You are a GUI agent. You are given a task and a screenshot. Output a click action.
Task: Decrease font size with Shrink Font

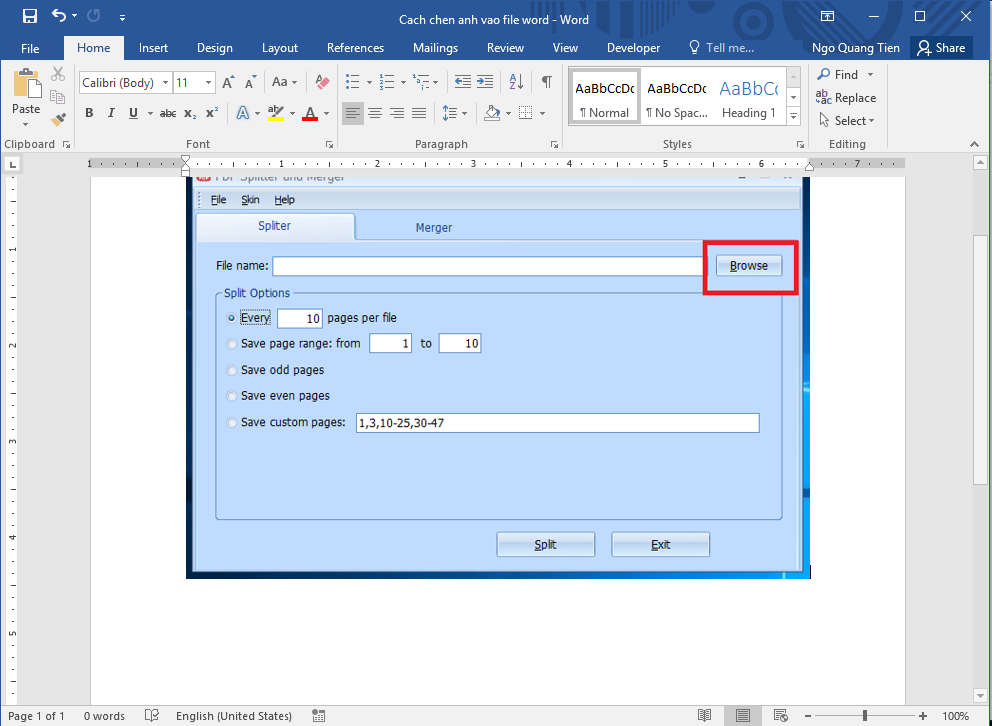pos(251,82)
